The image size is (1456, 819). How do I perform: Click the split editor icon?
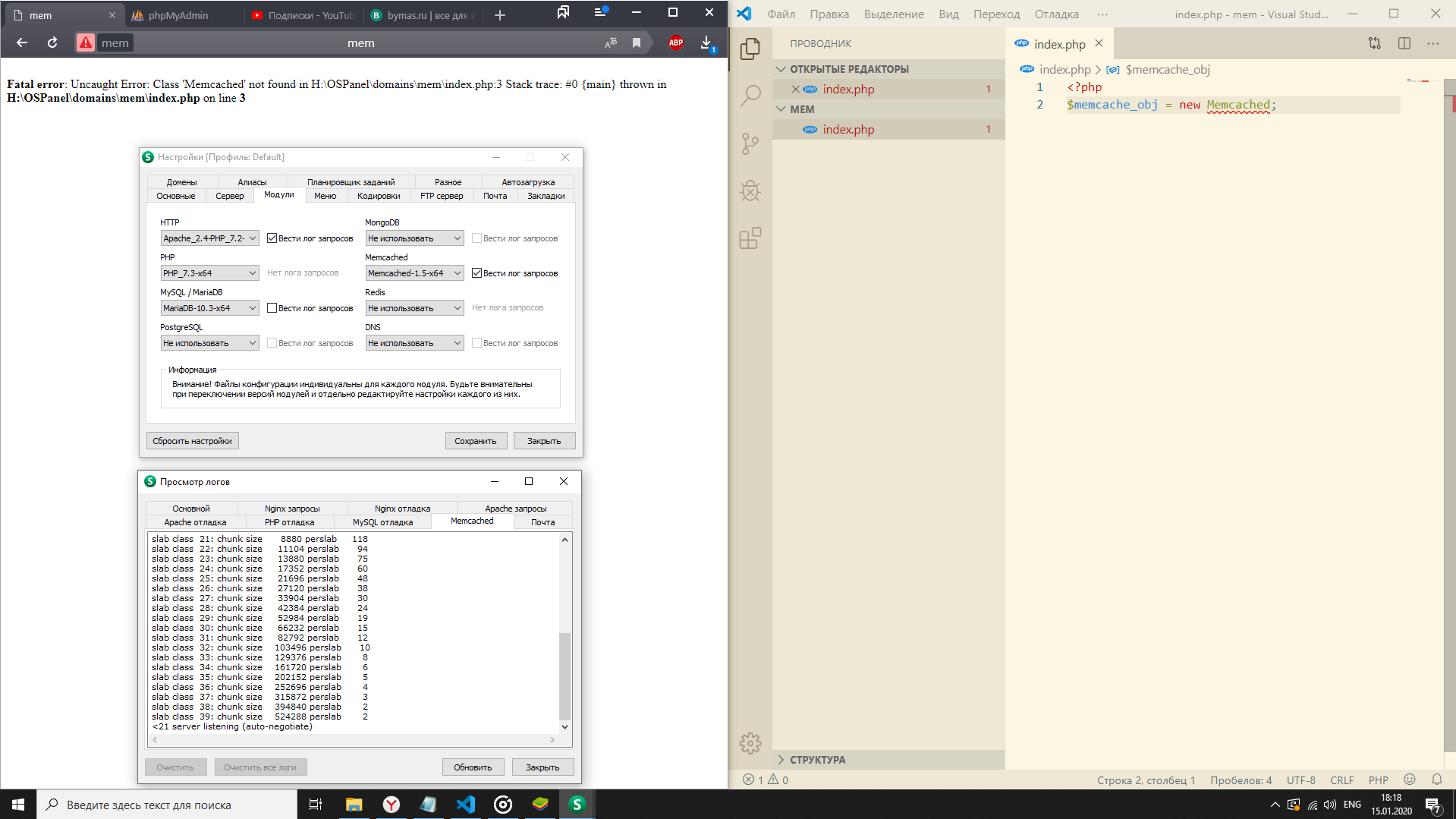tap(1404, 43)
